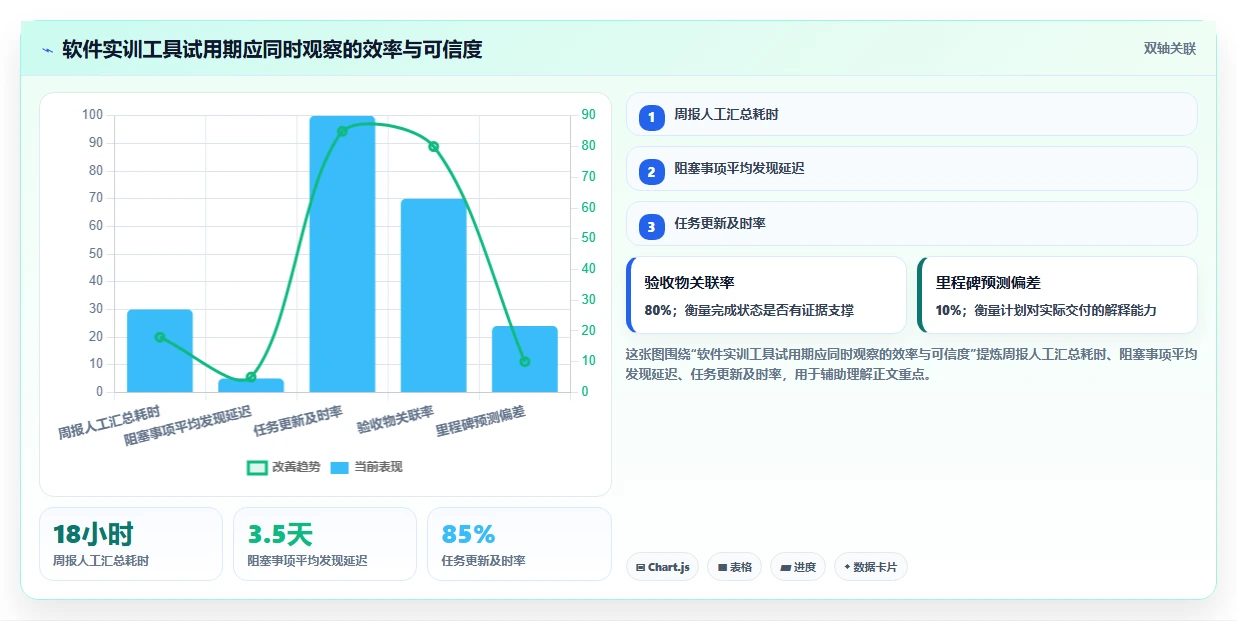Image resolution: width=1237 pixels, height=621 pixels.
Task: Click the green line point on 周报人工汇总耗时 bar
Action: [x=160, y=337]
